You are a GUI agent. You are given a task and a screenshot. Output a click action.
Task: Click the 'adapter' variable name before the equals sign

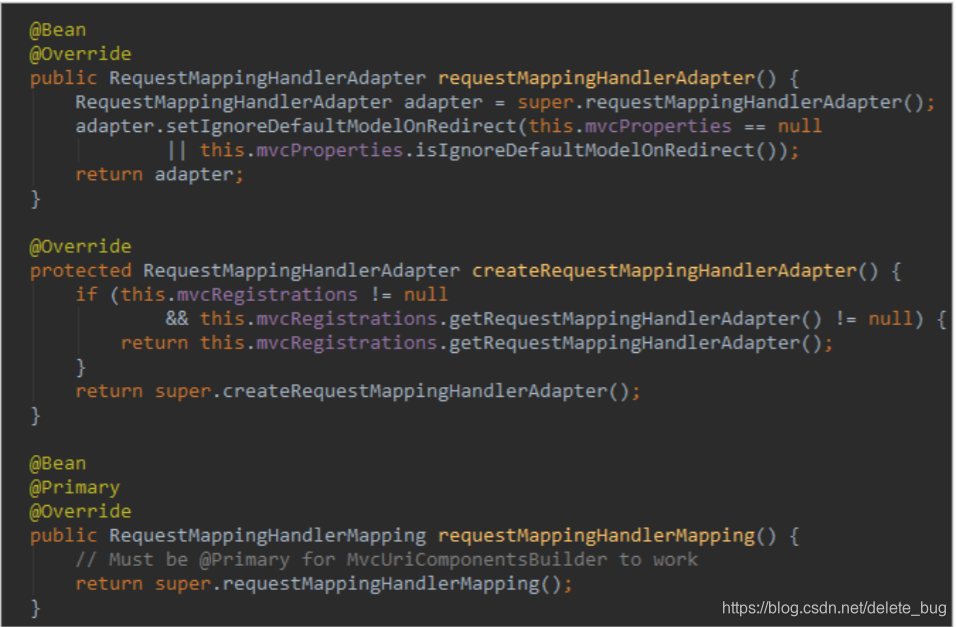443,102
